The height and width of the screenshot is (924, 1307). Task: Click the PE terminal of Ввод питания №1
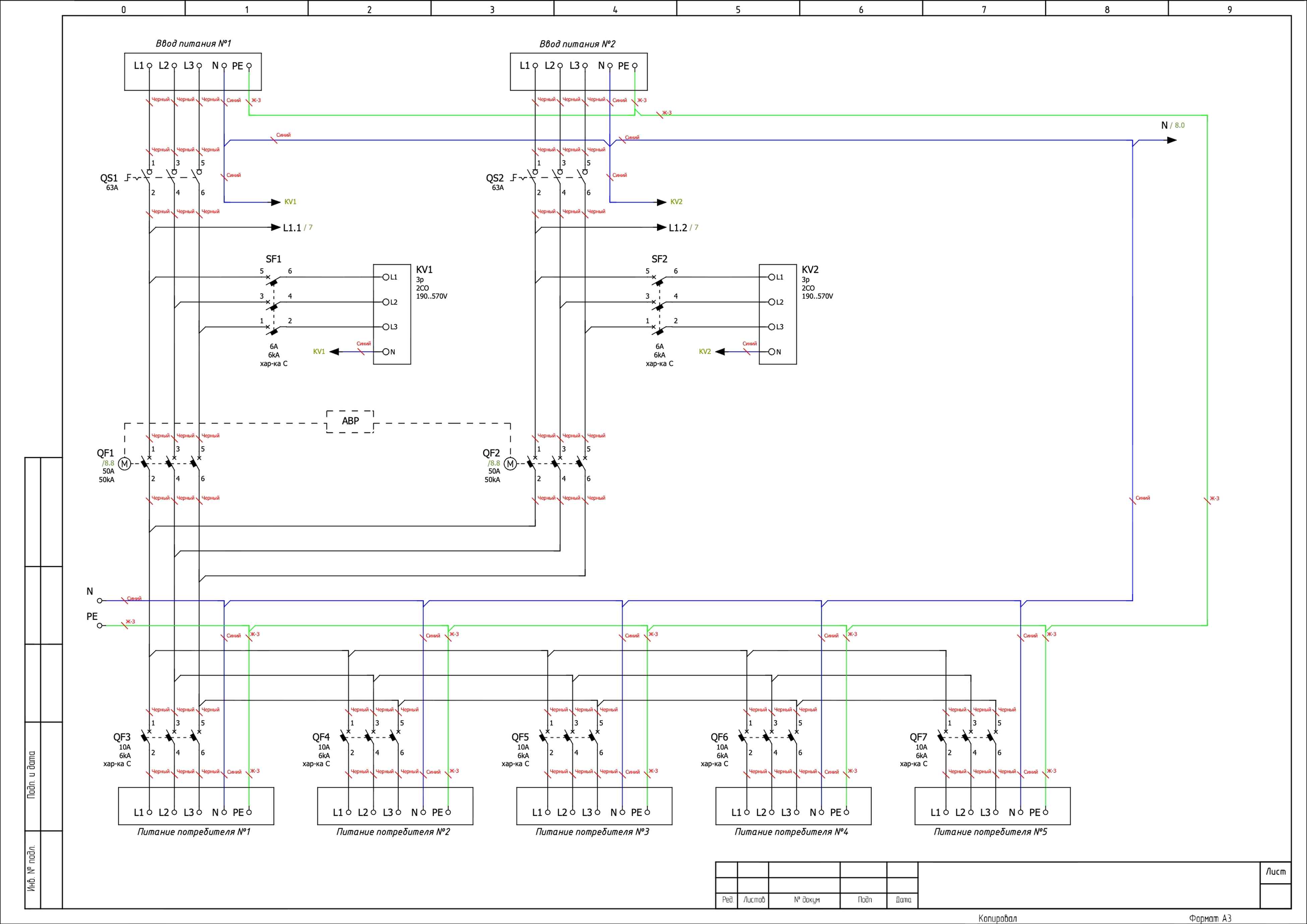click(x=249, y=65)
